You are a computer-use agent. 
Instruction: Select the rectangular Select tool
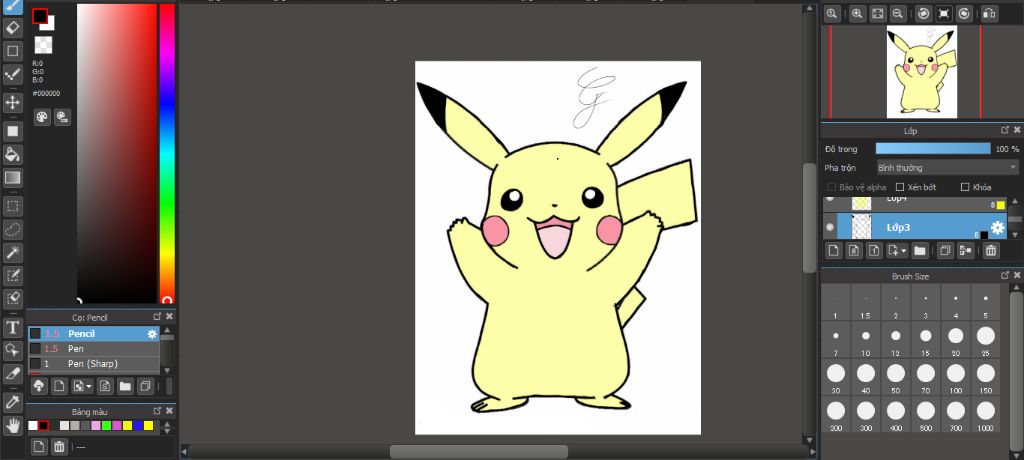pos(13,206)
